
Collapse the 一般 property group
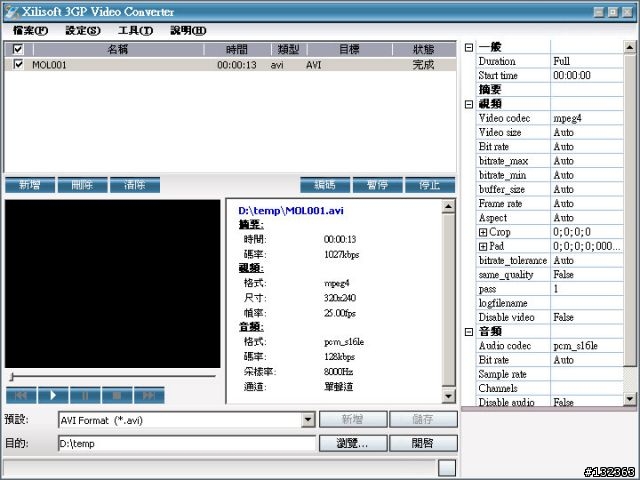click(x=469, y=47)
